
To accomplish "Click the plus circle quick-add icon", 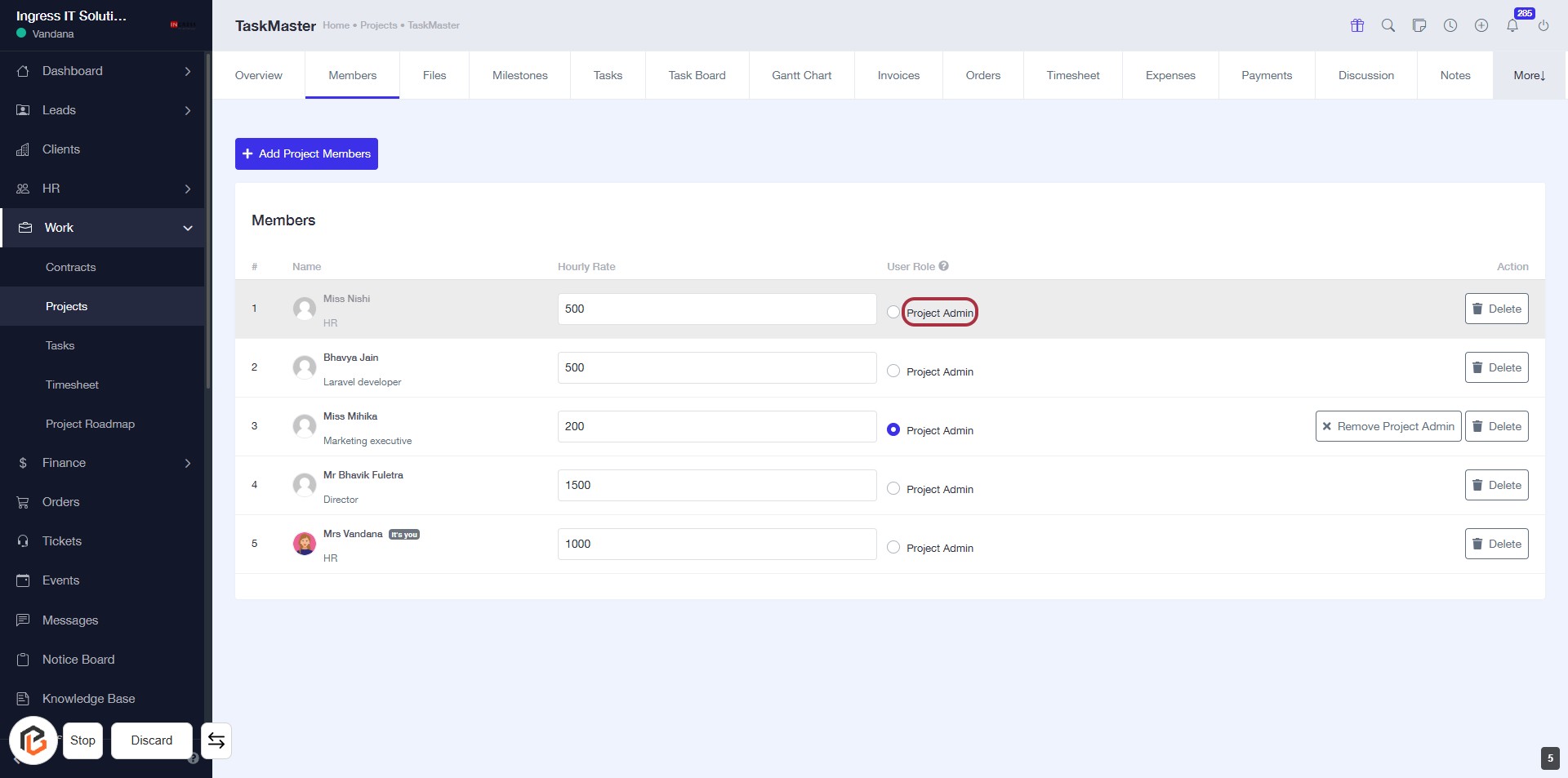I will 1481,25.
